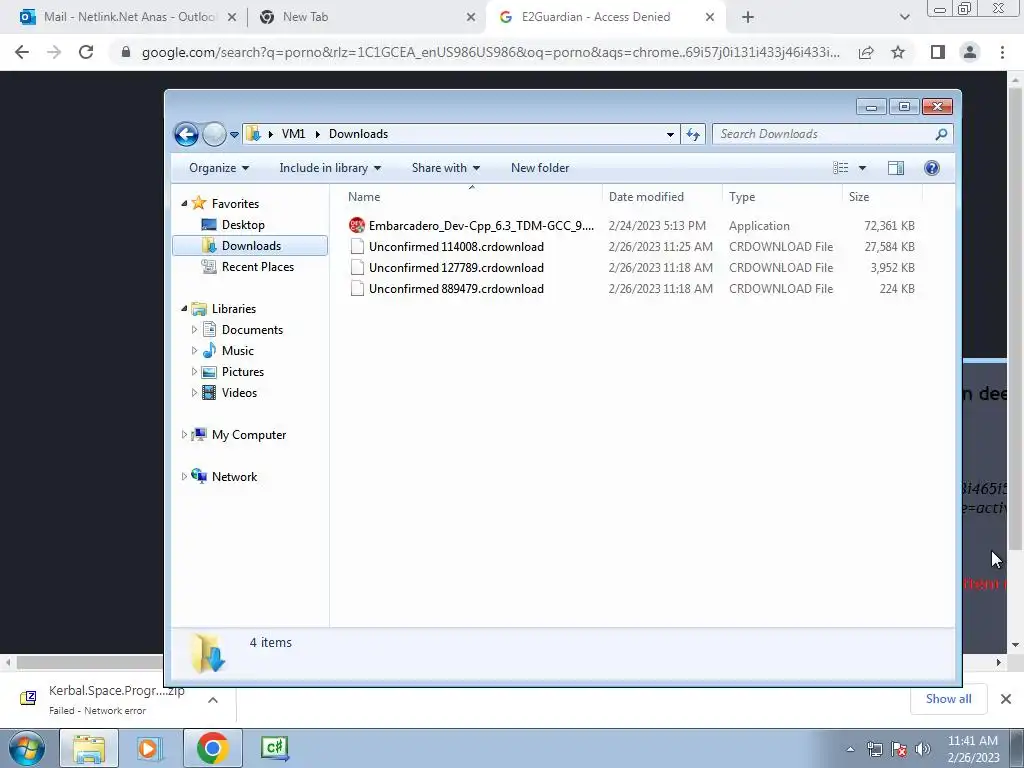Click Show all downloads button

[948, 699]
